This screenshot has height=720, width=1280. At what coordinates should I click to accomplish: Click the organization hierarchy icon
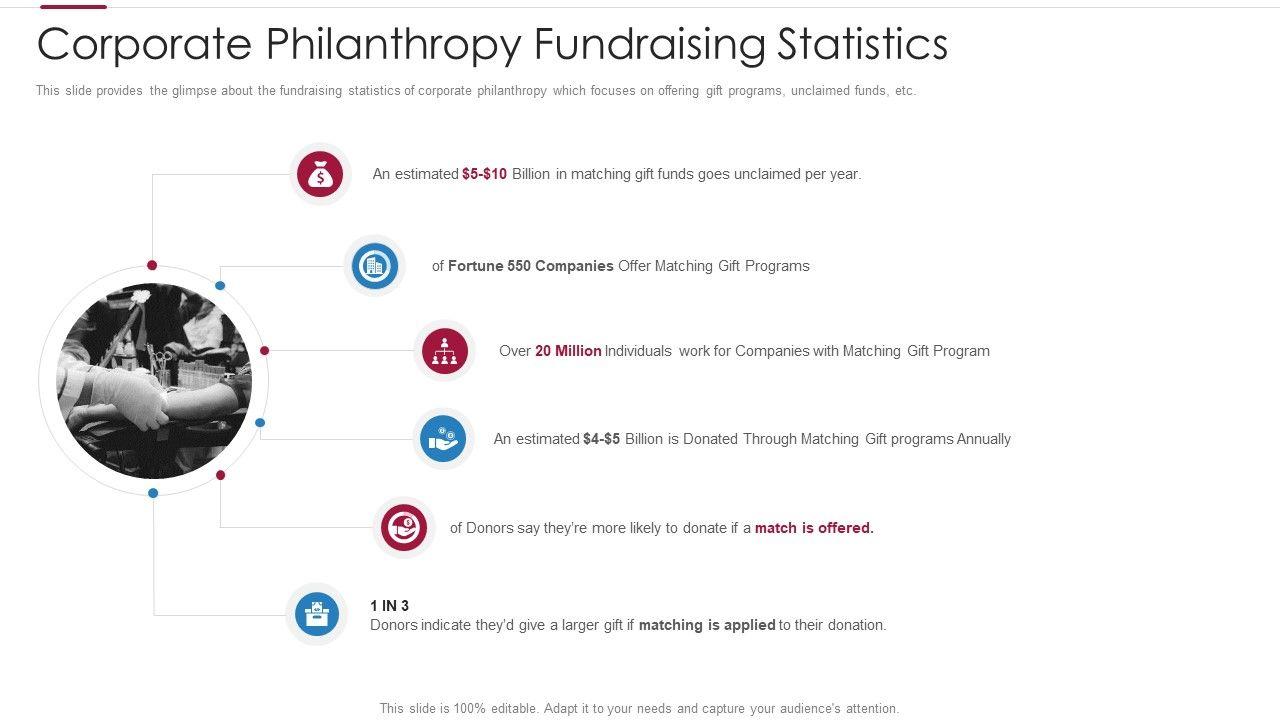point(444,351)
